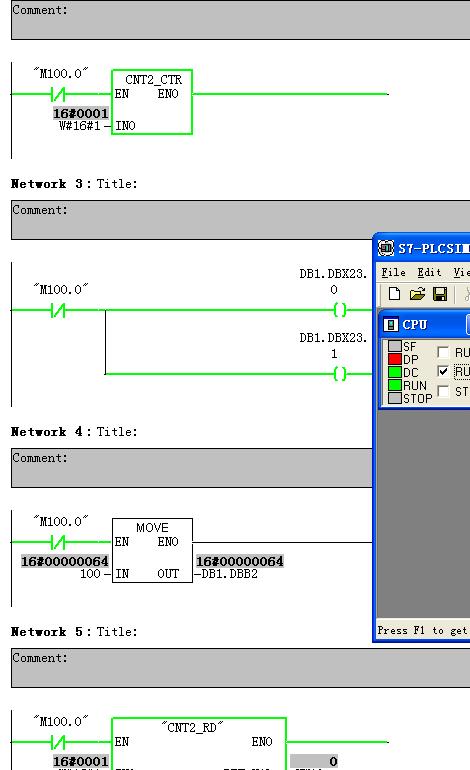Open the Edit menu in PLCSIM

pos(429,272)
